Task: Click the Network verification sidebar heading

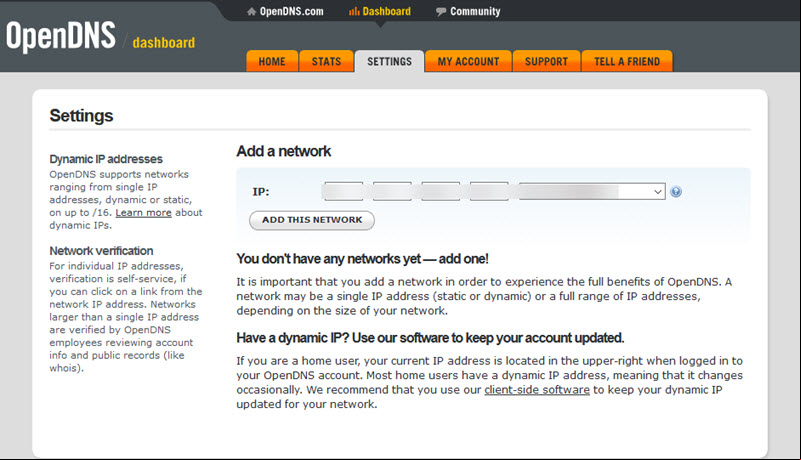Action: (101, 251)
